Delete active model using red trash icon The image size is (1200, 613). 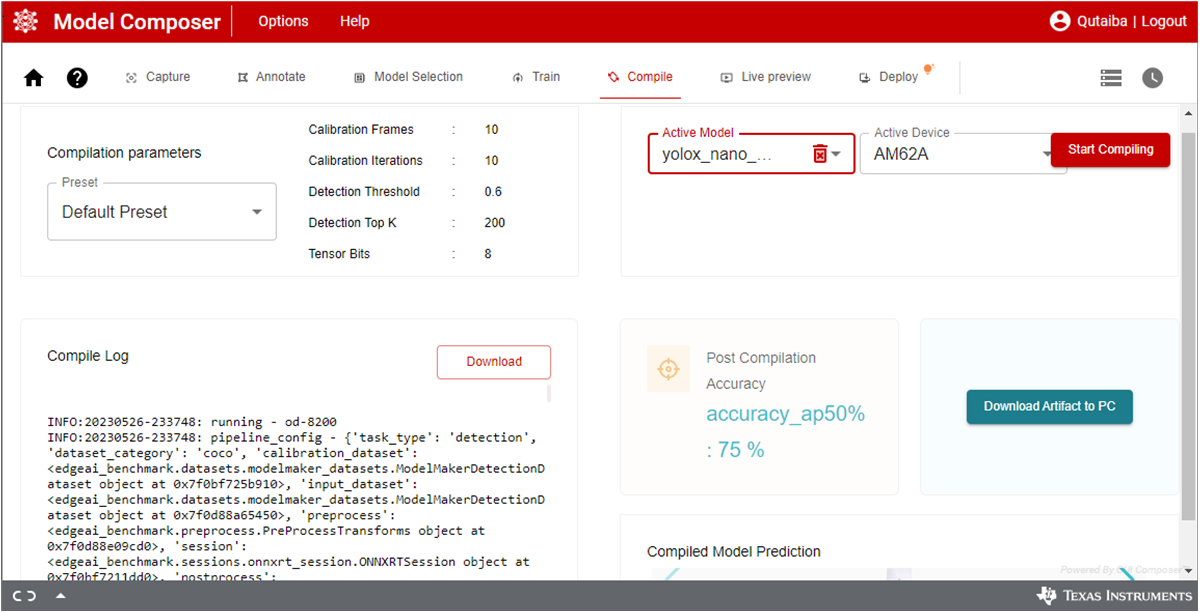(820, 154)
